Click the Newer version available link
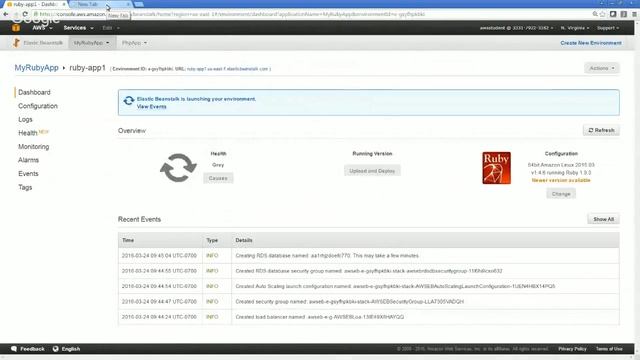The height and width of the screenshot is (360, 640). click(x=561, y=180)
